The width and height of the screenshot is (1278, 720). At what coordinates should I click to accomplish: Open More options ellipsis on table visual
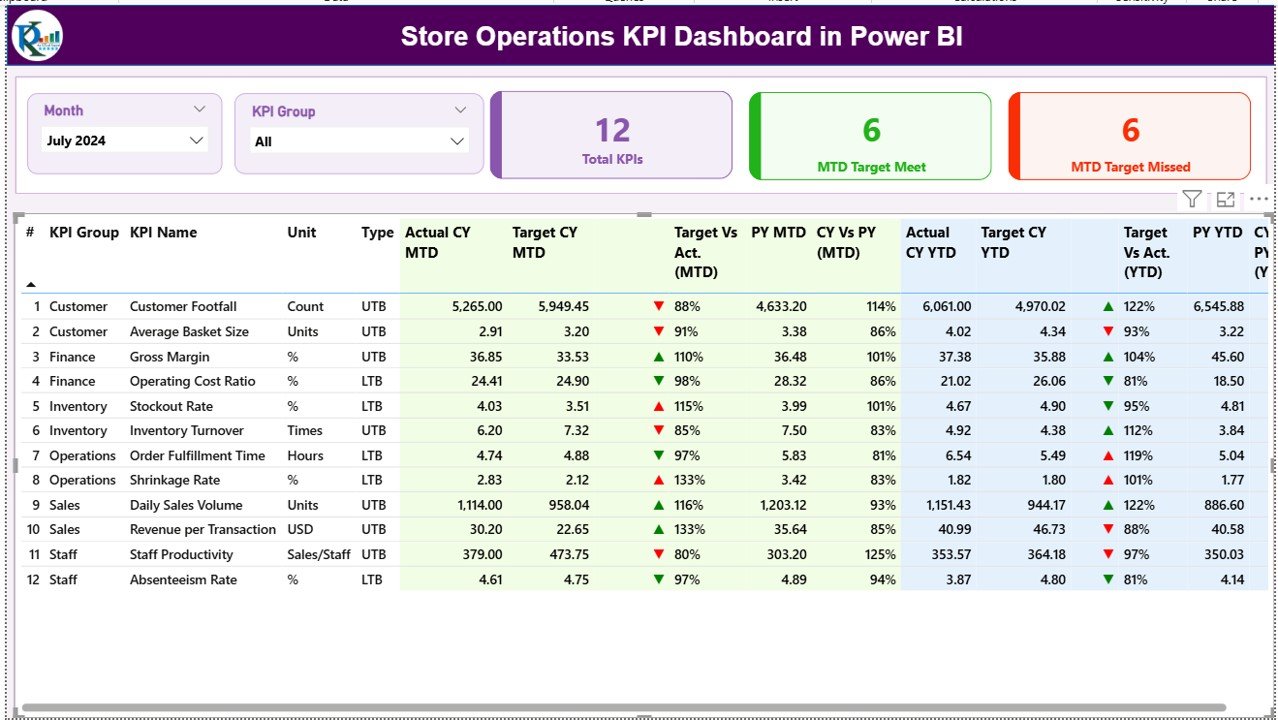(x=1258, y=199)
